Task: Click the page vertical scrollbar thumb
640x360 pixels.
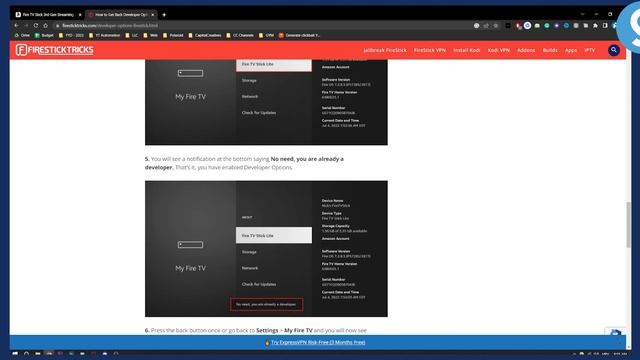Action: 629,224
